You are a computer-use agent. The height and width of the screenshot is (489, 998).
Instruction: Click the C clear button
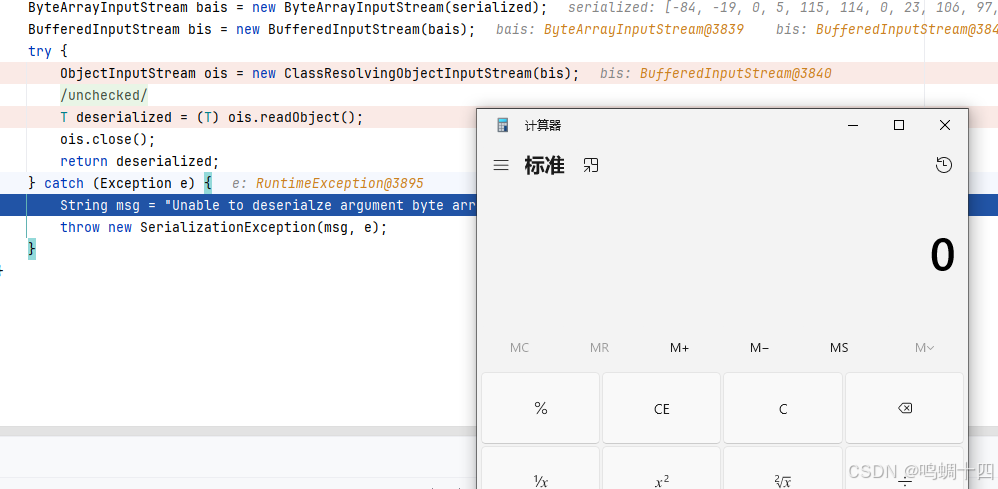783,408
